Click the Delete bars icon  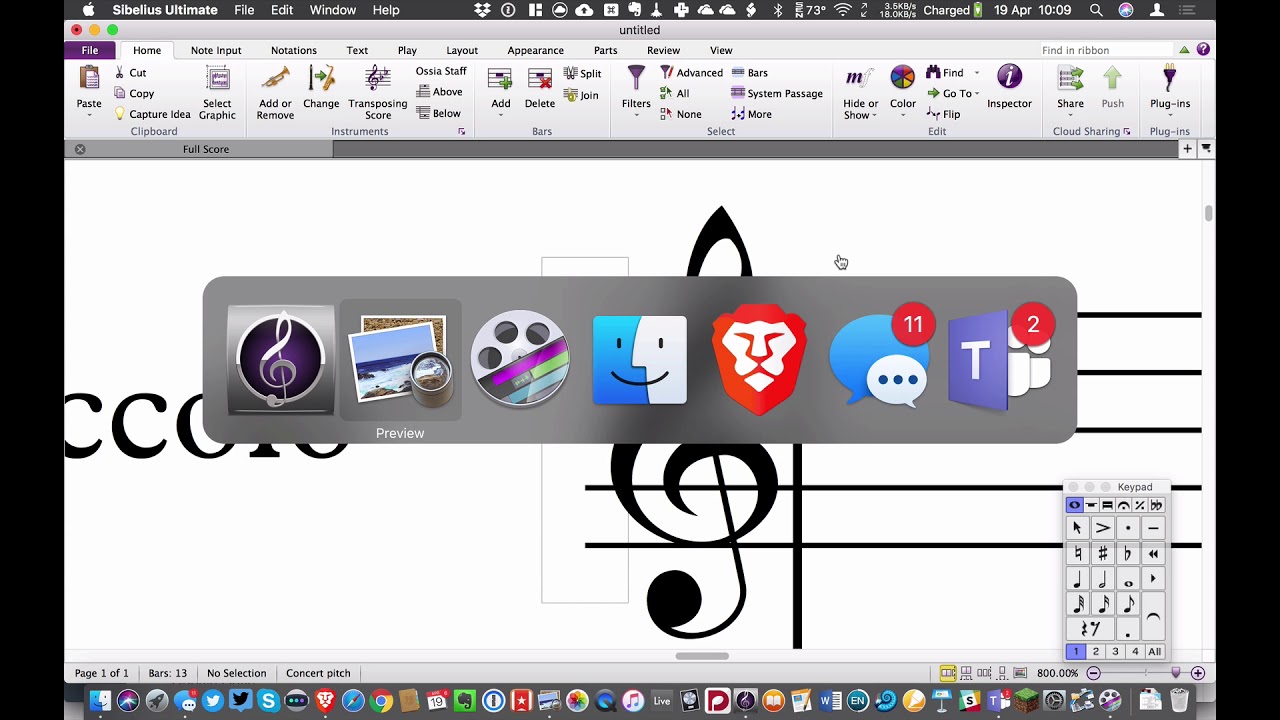[x=540, y=80]
